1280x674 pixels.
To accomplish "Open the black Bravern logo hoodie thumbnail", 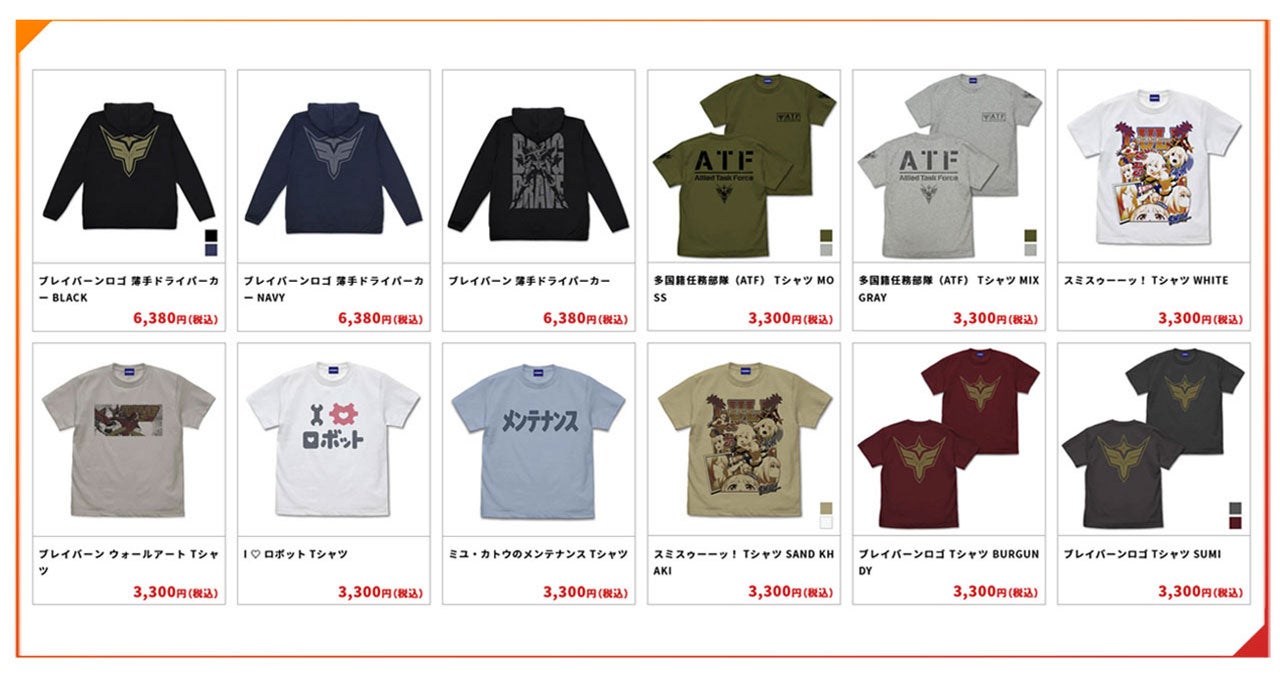I will (x=128, y=164).
